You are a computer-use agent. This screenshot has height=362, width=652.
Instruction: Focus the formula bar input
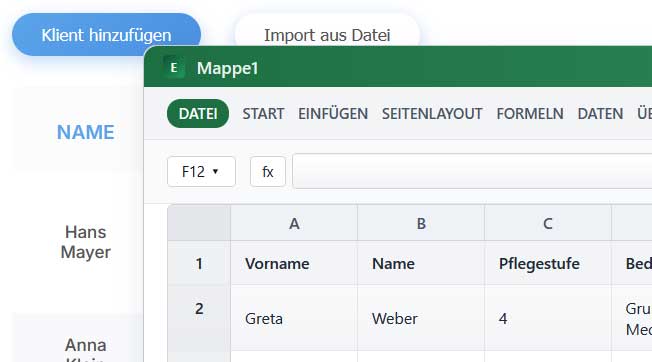472,171
